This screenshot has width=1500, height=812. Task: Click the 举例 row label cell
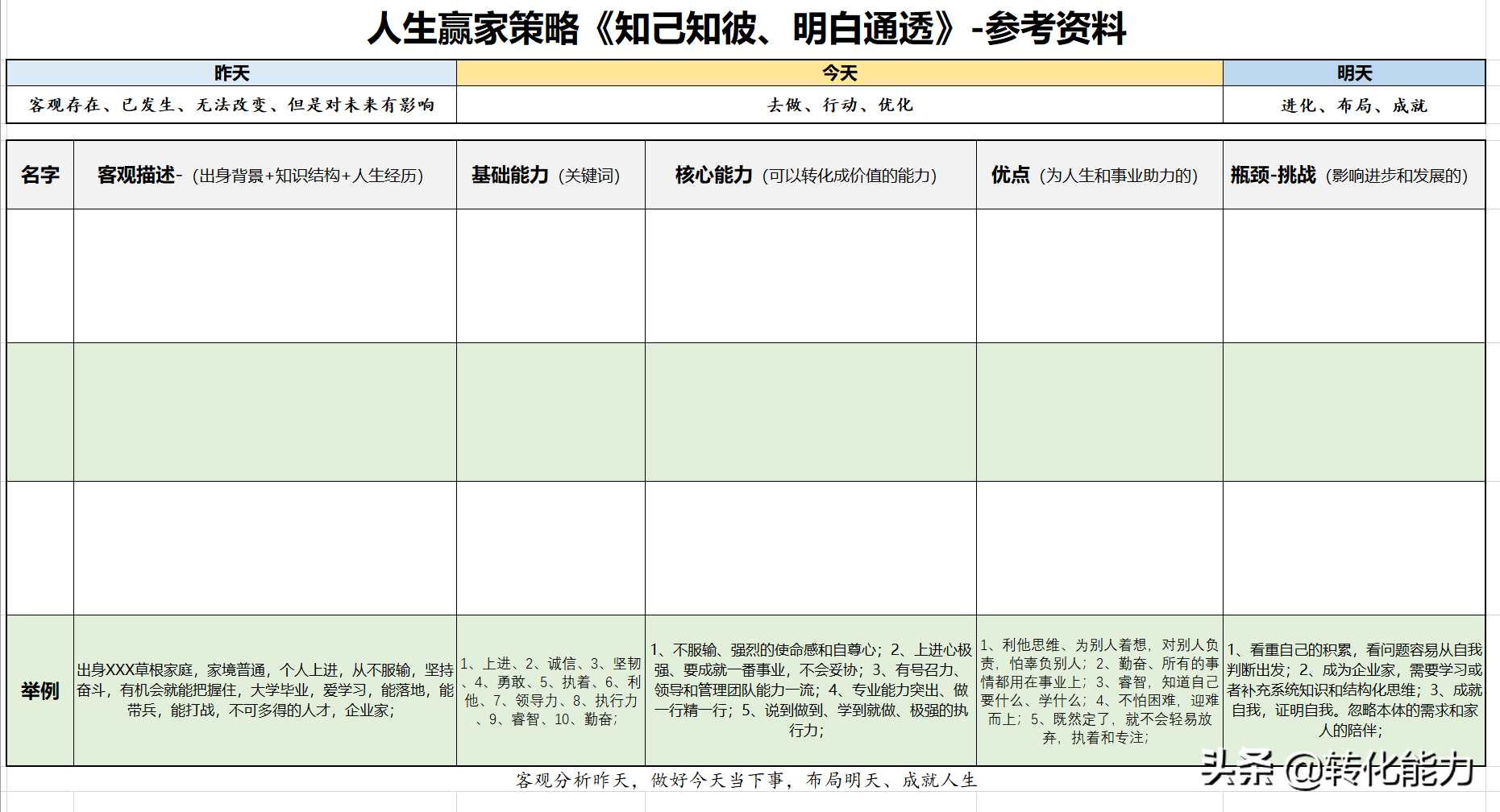click(x=40, y=690)
